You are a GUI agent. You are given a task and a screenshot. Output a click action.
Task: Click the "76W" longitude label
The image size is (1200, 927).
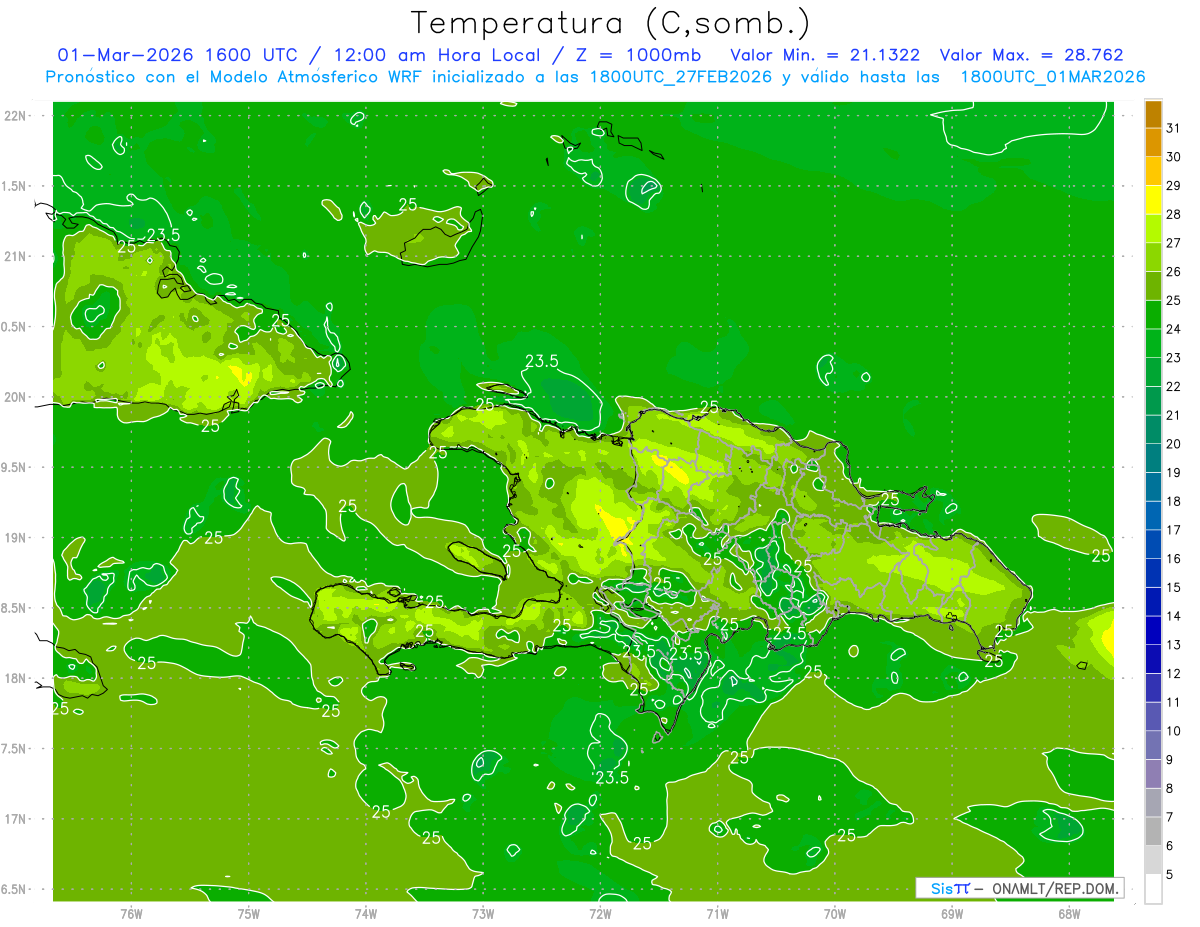(x=131, y=913)
